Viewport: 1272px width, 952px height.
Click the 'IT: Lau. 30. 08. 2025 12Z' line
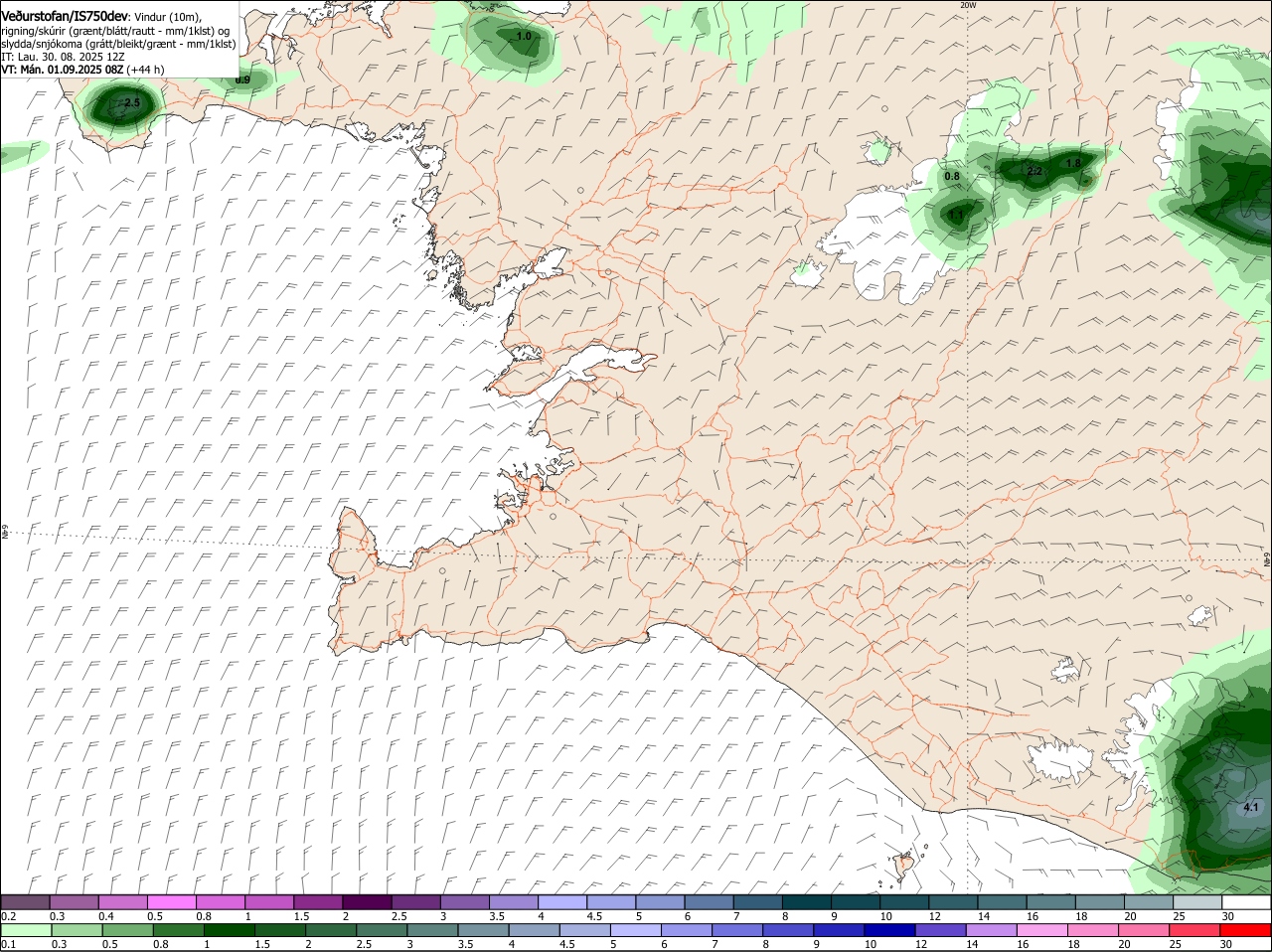coord(63,57)
